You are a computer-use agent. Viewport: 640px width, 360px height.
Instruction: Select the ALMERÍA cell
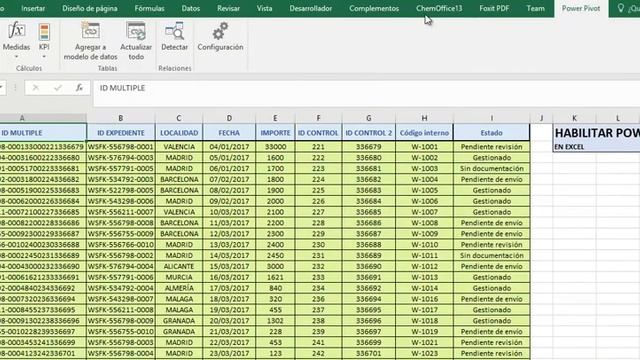[179, 288]
